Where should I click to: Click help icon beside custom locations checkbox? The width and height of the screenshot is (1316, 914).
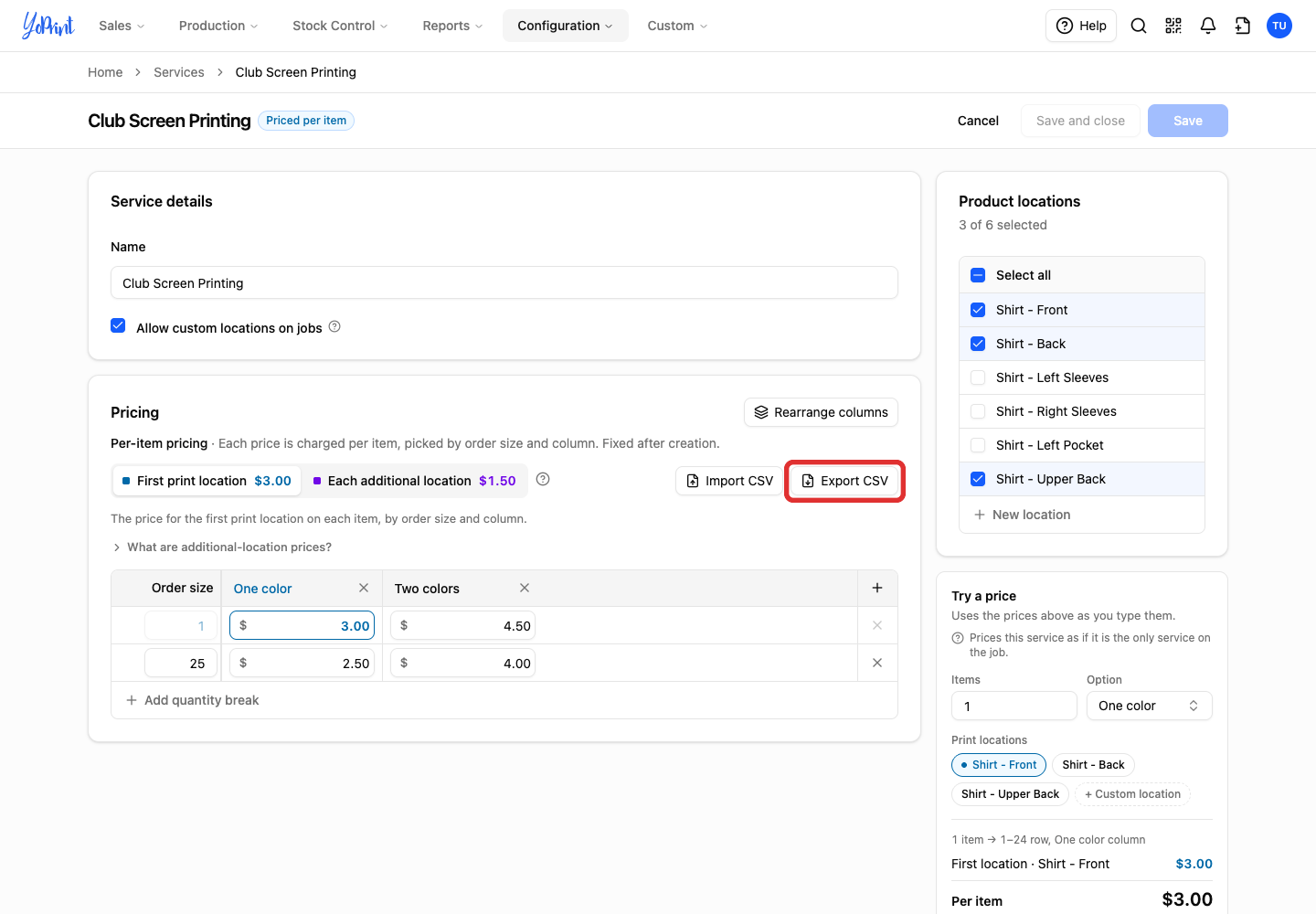point(334,326)
